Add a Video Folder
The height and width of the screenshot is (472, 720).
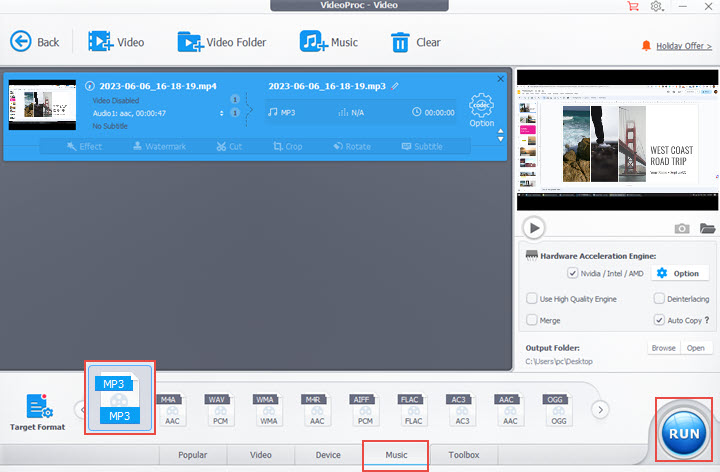[221, 42]
